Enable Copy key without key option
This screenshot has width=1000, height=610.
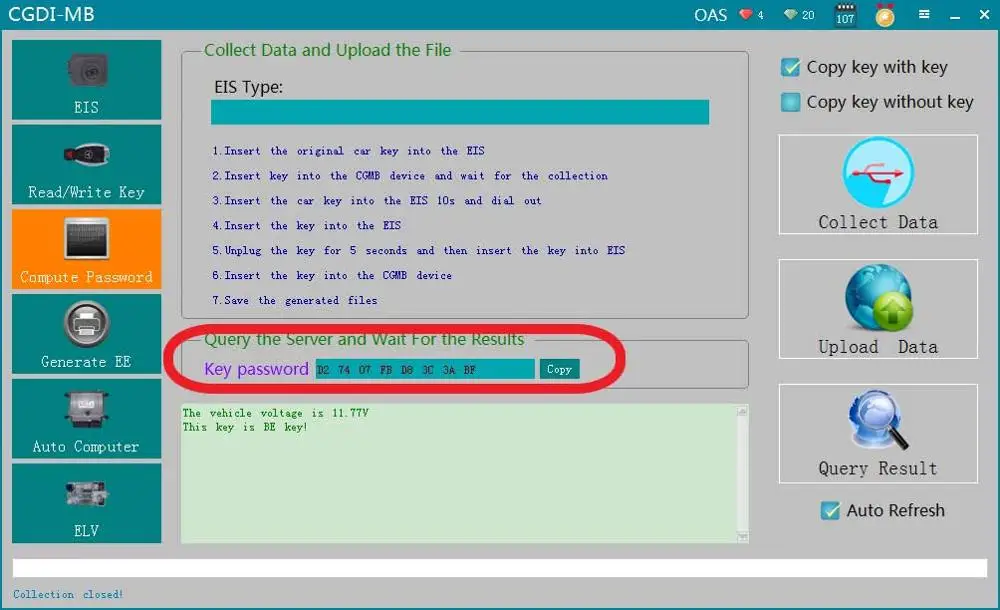tap(790, 102)
